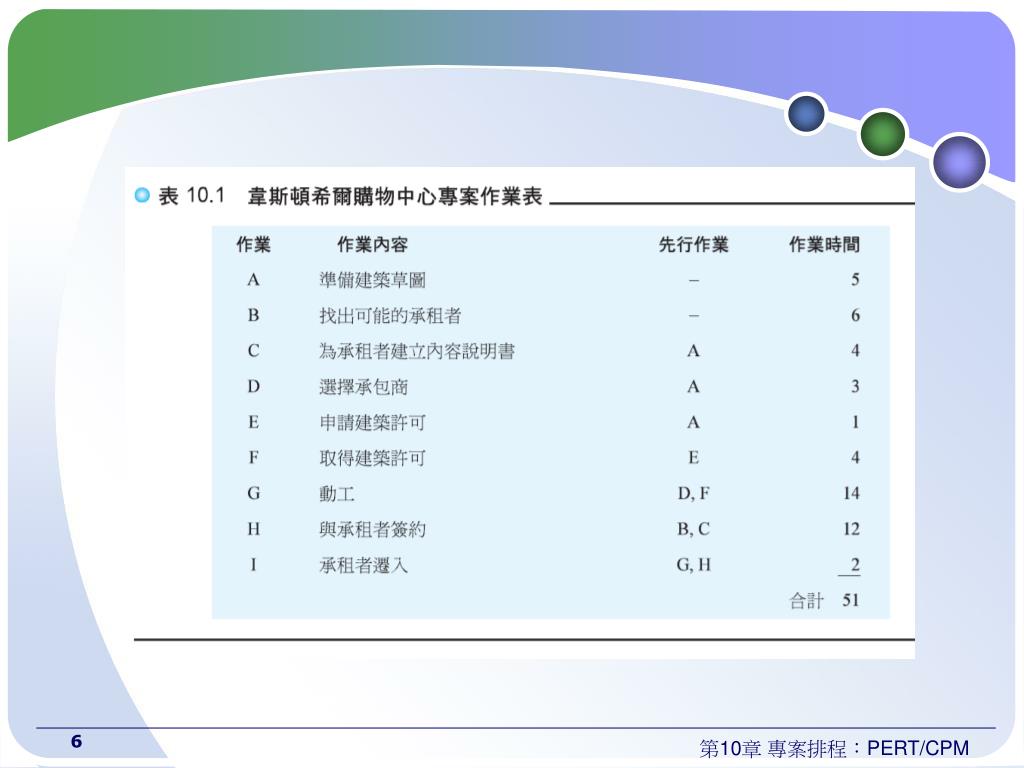Image resolution: width=1024 pixels, height=768 pixels.
Task: Click duration 5 for activity A
Action: click(x=855, y=280)
